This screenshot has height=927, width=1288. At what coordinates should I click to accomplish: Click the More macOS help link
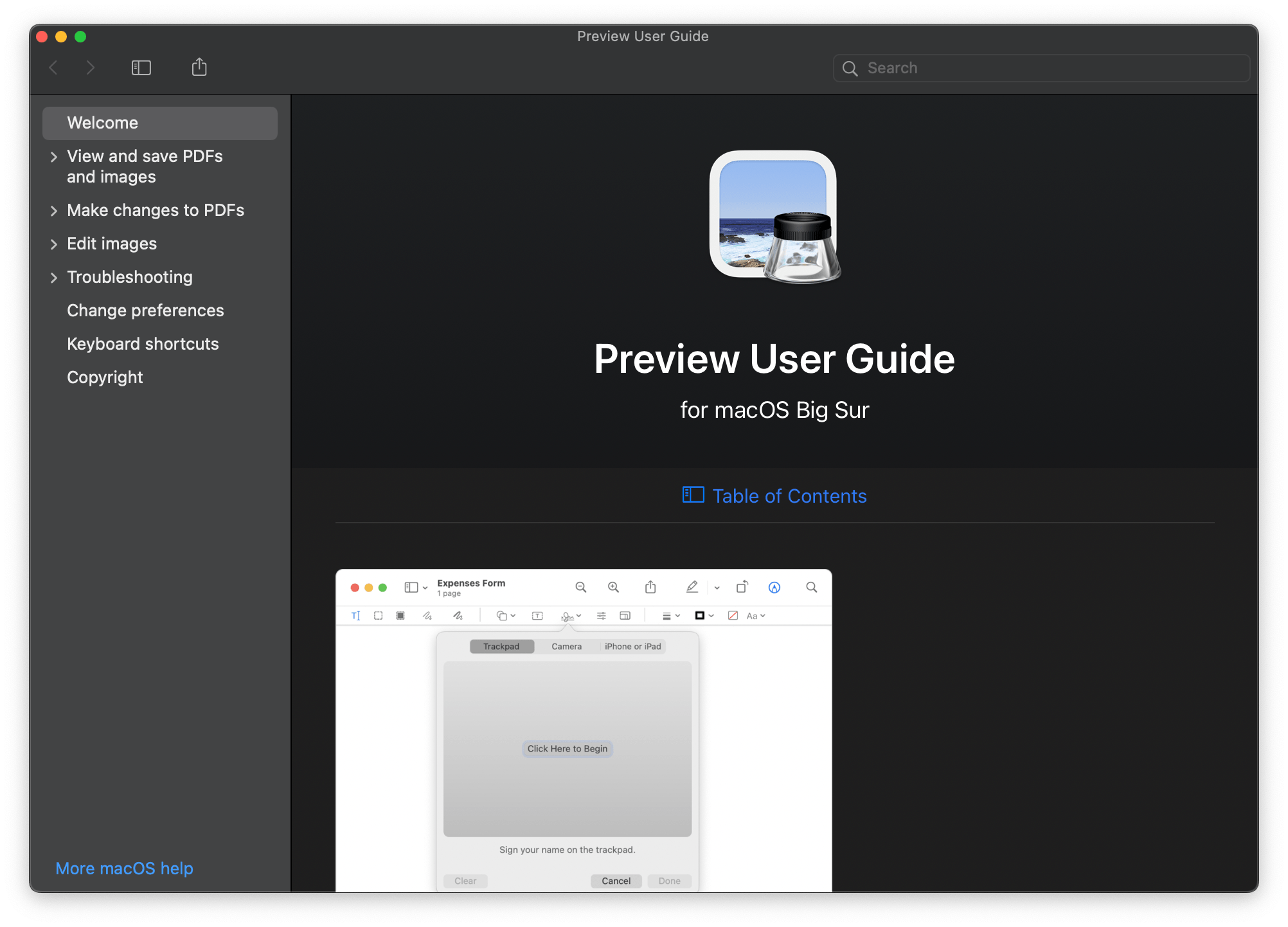click(124, 868)
